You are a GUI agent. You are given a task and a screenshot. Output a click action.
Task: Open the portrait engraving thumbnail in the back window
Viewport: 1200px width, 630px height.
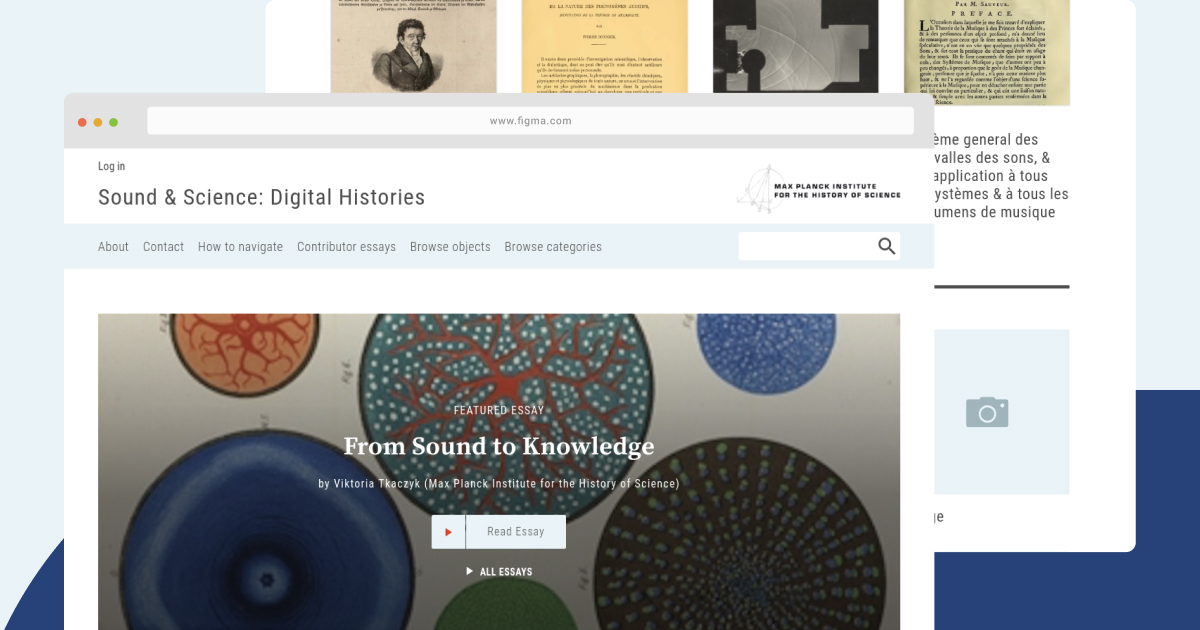pyautogui.click(x=413, y=47)
